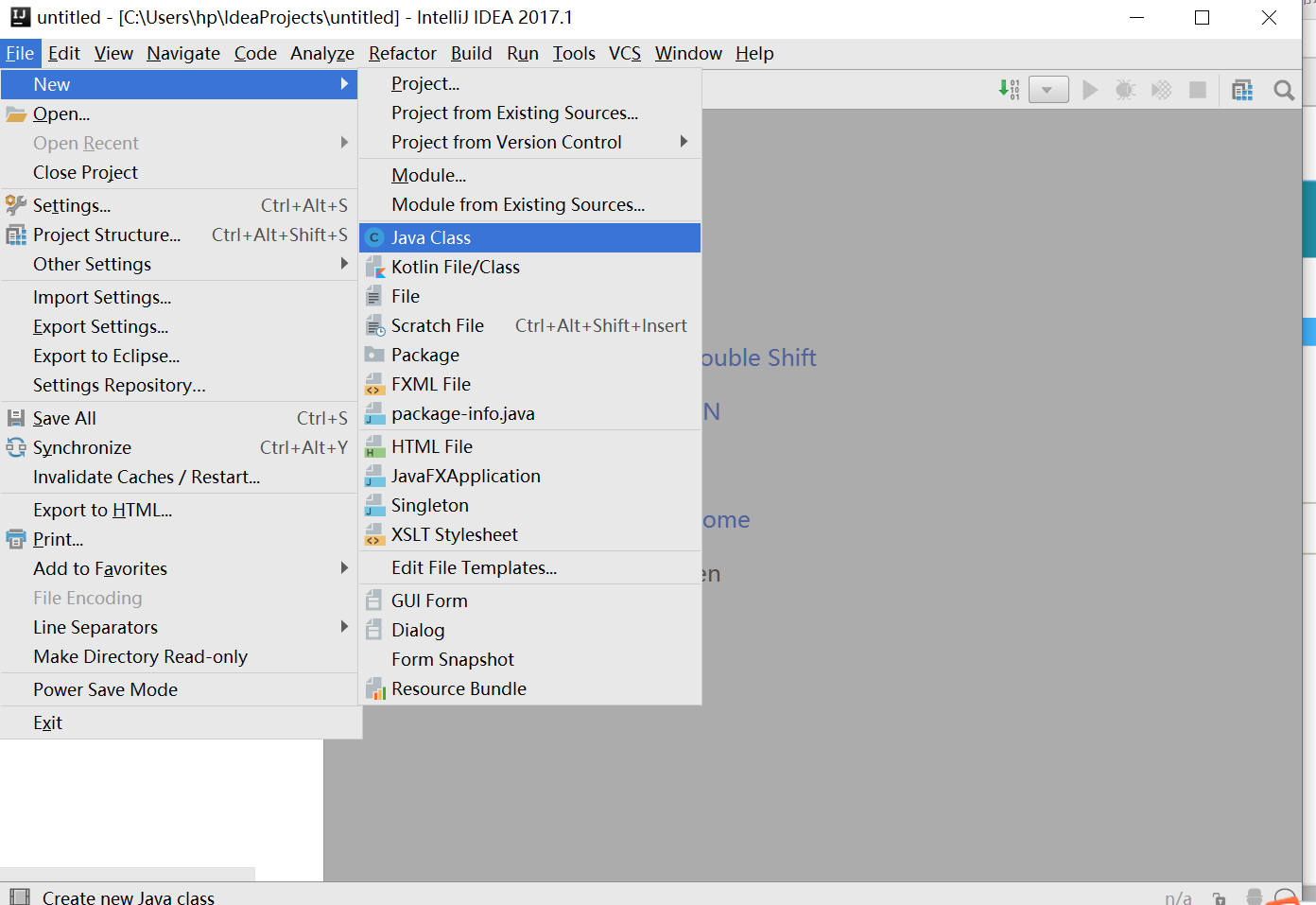Expand Other Settings submenu
This screenshot has width=1316, height=905.
[x=180, y=264]
